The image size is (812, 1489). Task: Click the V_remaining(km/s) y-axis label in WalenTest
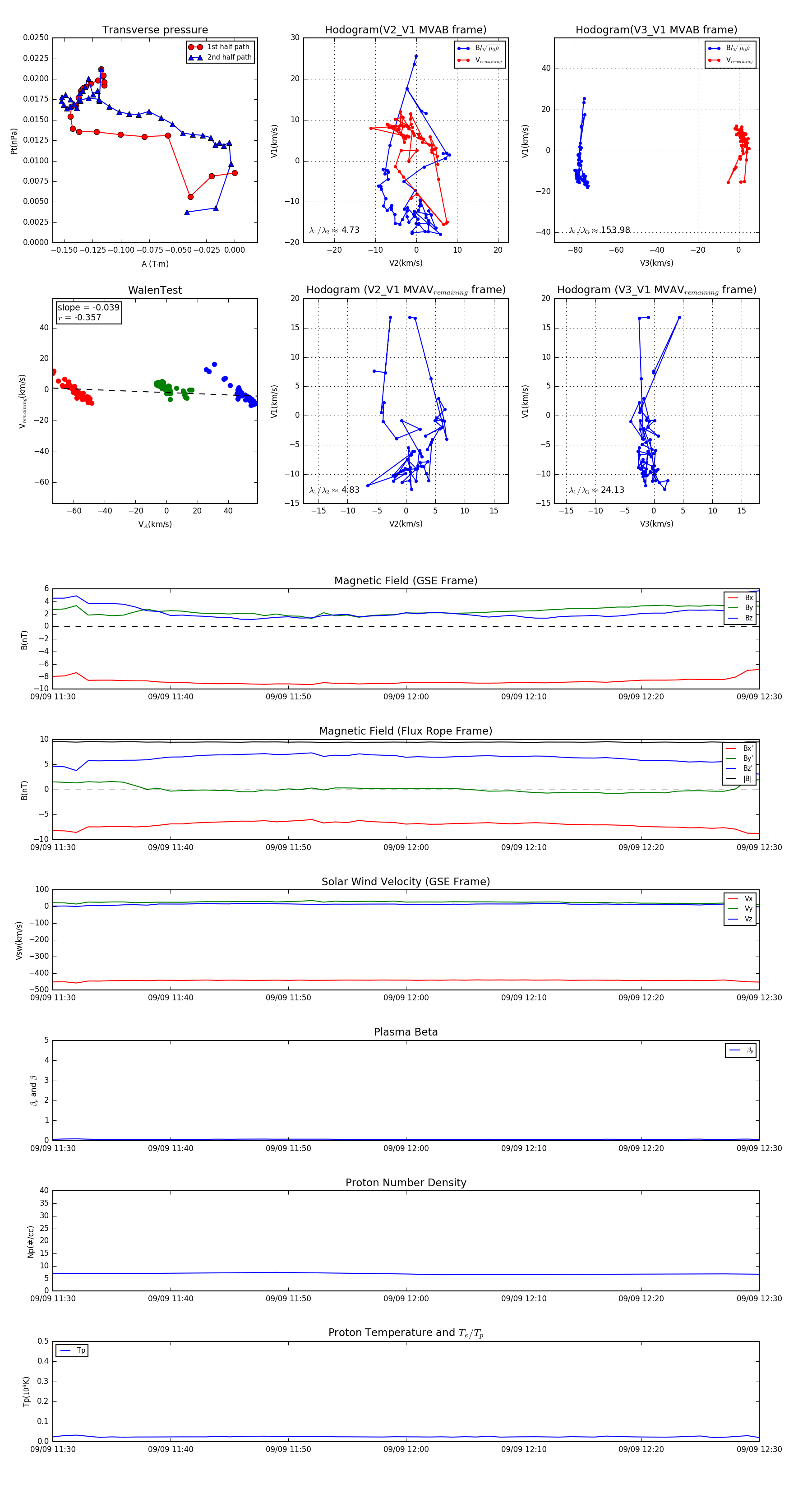click(x=23, y=401)
